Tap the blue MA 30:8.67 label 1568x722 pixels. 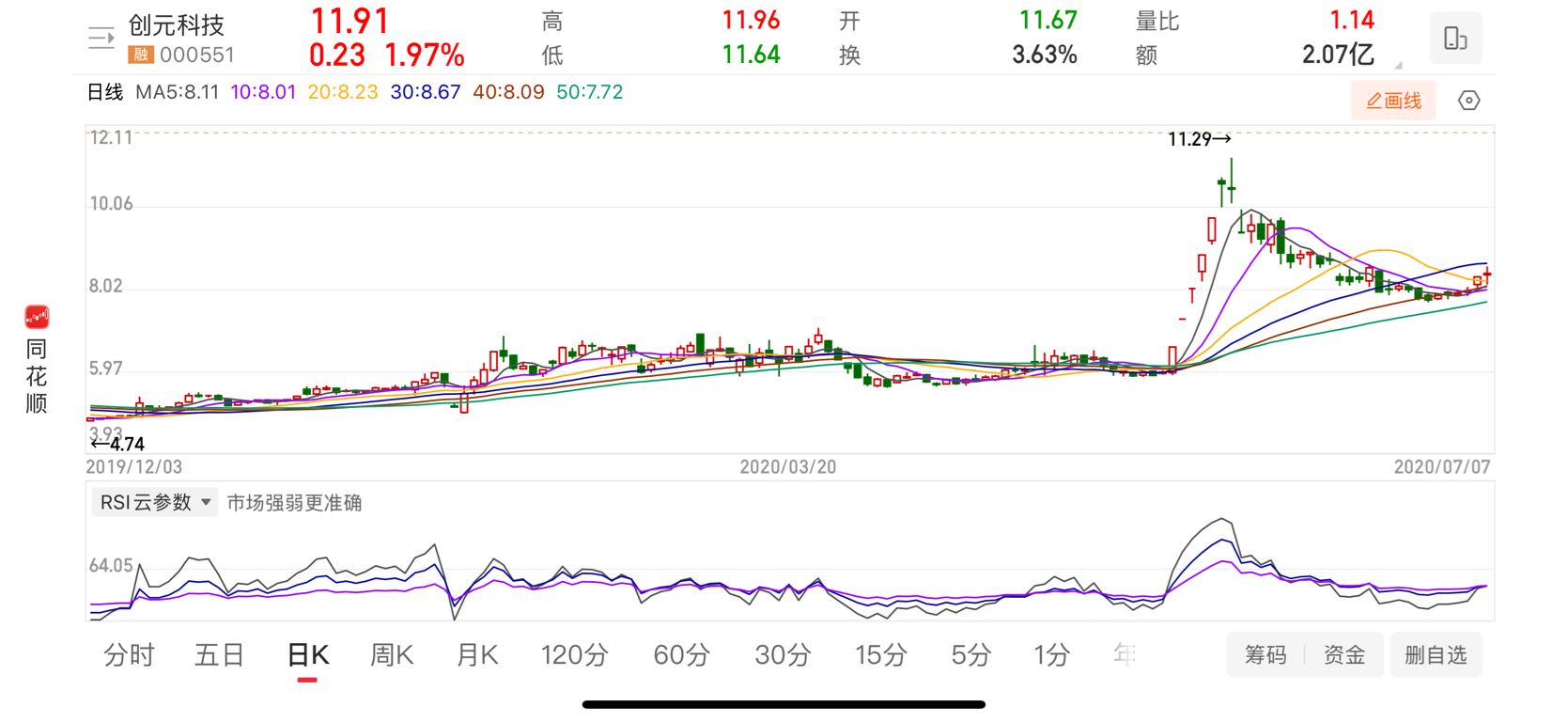tap(426, 92)
